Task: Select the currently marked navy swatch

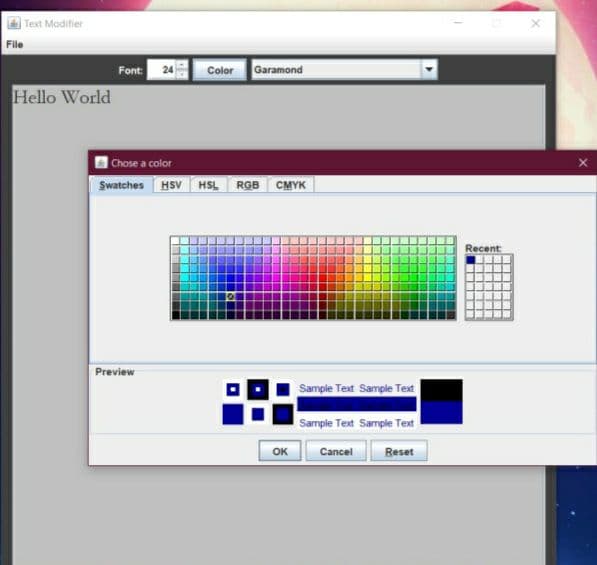Action: [x=230, y=296]
